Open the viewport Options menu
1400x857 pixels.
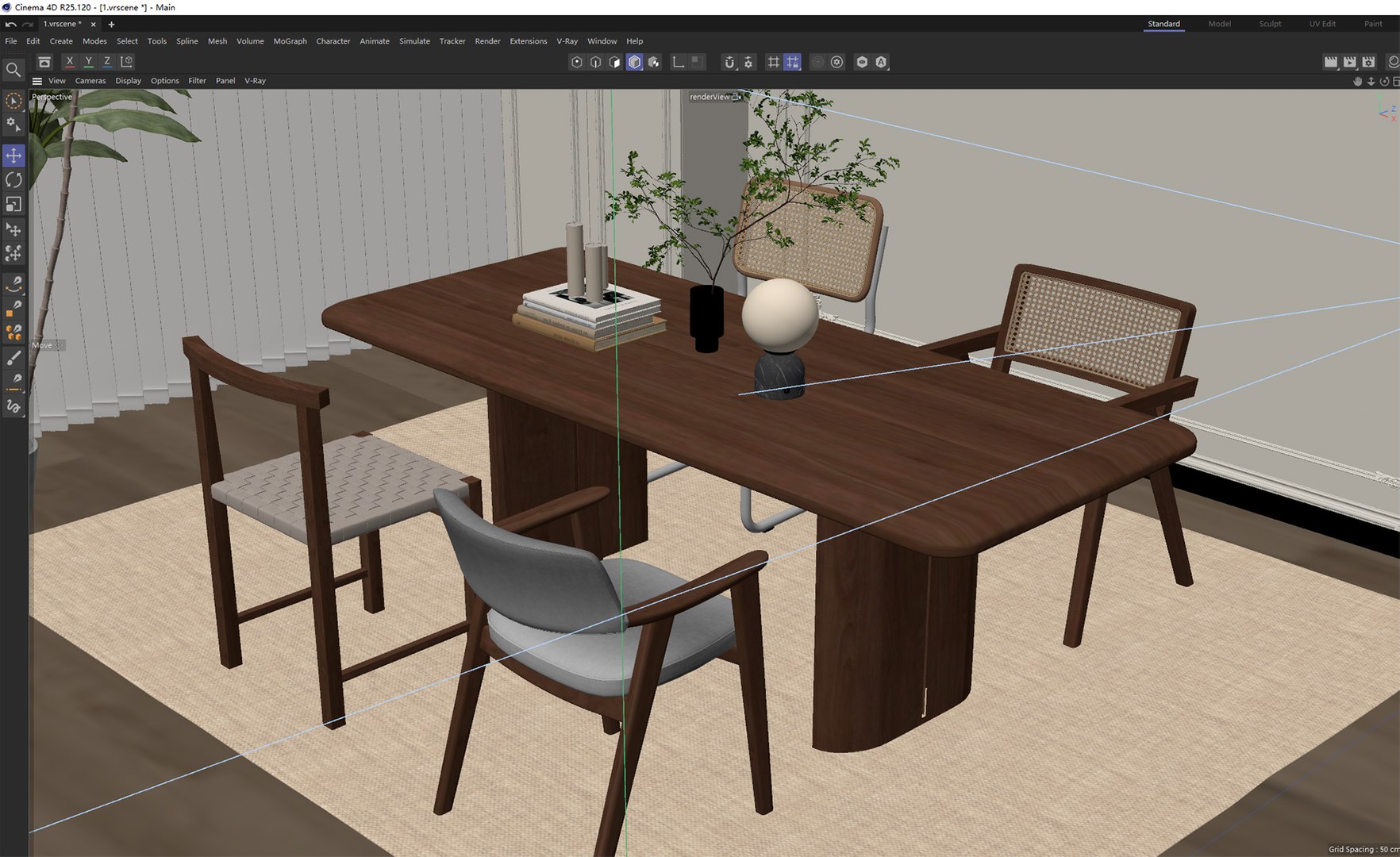pyautogui.click(x=165, y=81)
